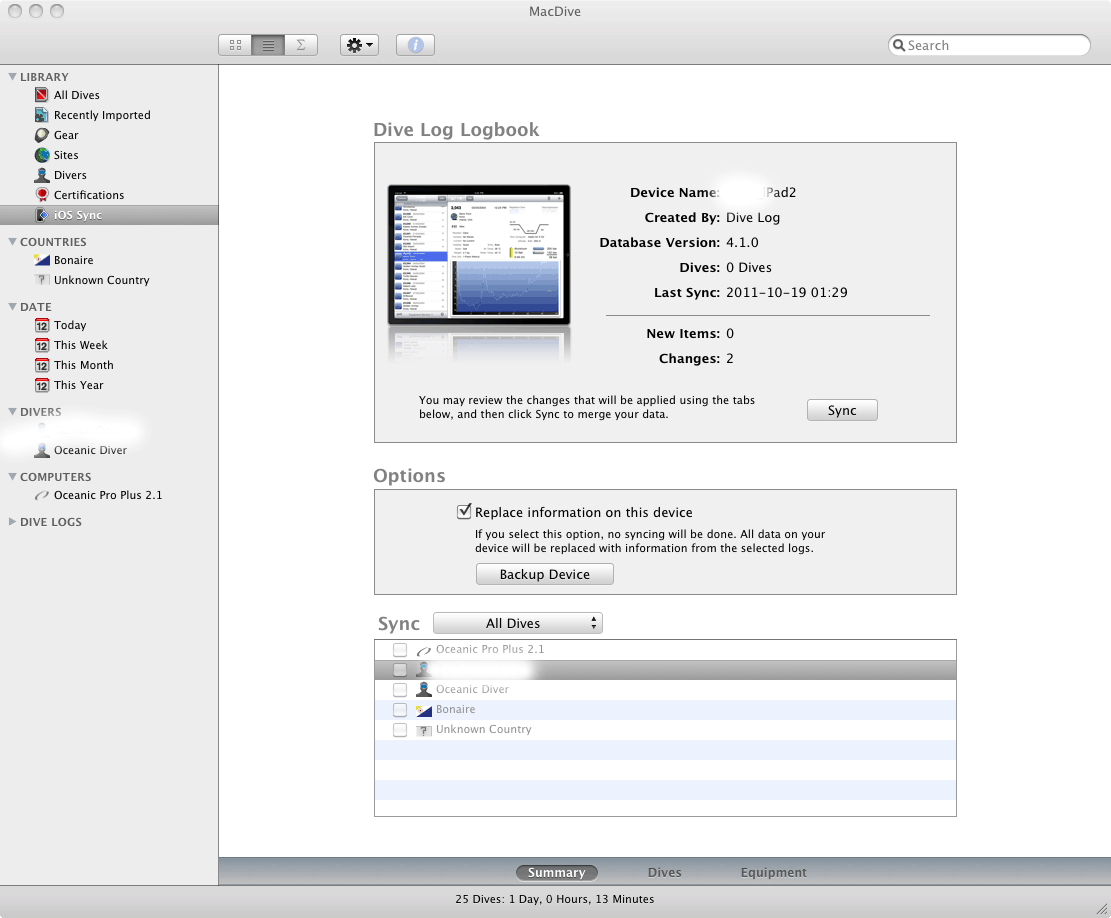Image resolution: width=1111 pixels, height=918 pixels.
Task: Click the grid view toolbar icon
Action: pos(235,45)
